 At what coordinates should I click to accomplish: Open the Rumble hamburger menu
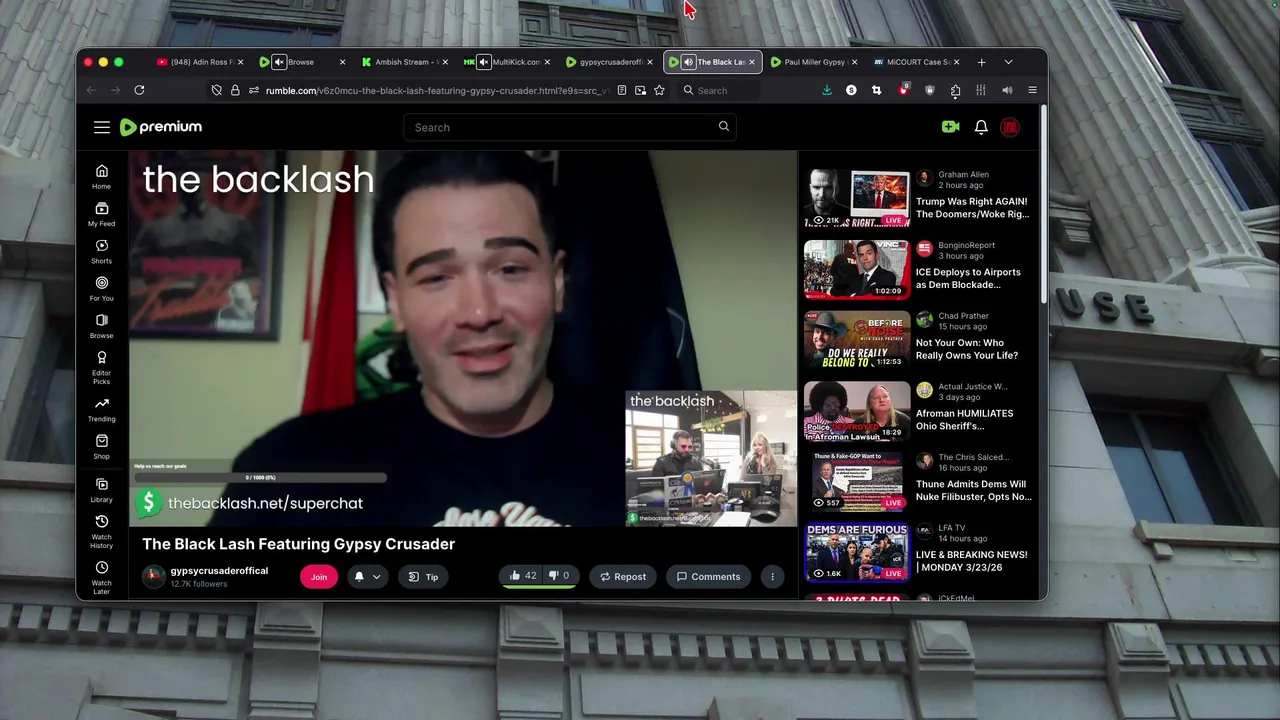pyautogui.click(x=102, y=127)
